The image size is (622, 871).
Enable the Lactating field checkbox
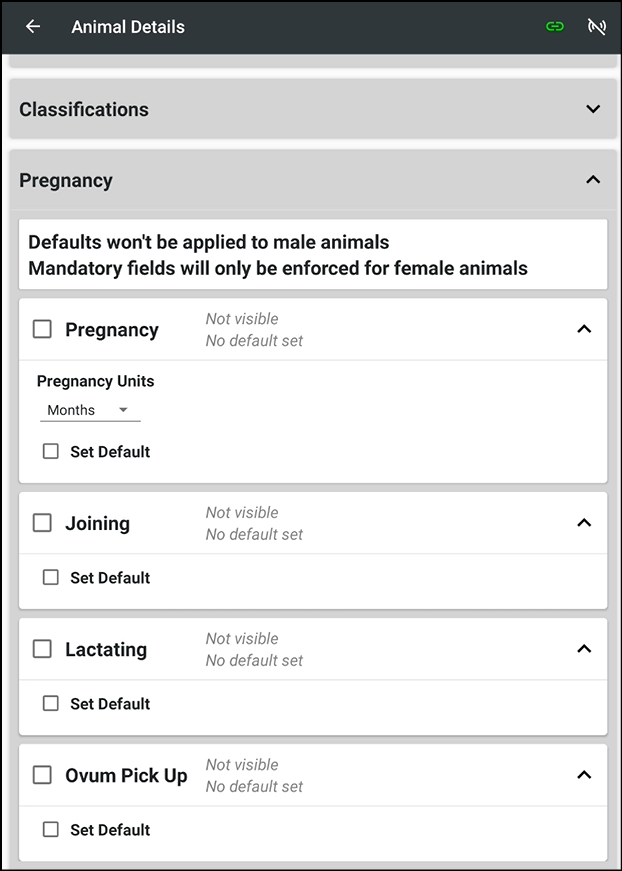click(42, 648)
